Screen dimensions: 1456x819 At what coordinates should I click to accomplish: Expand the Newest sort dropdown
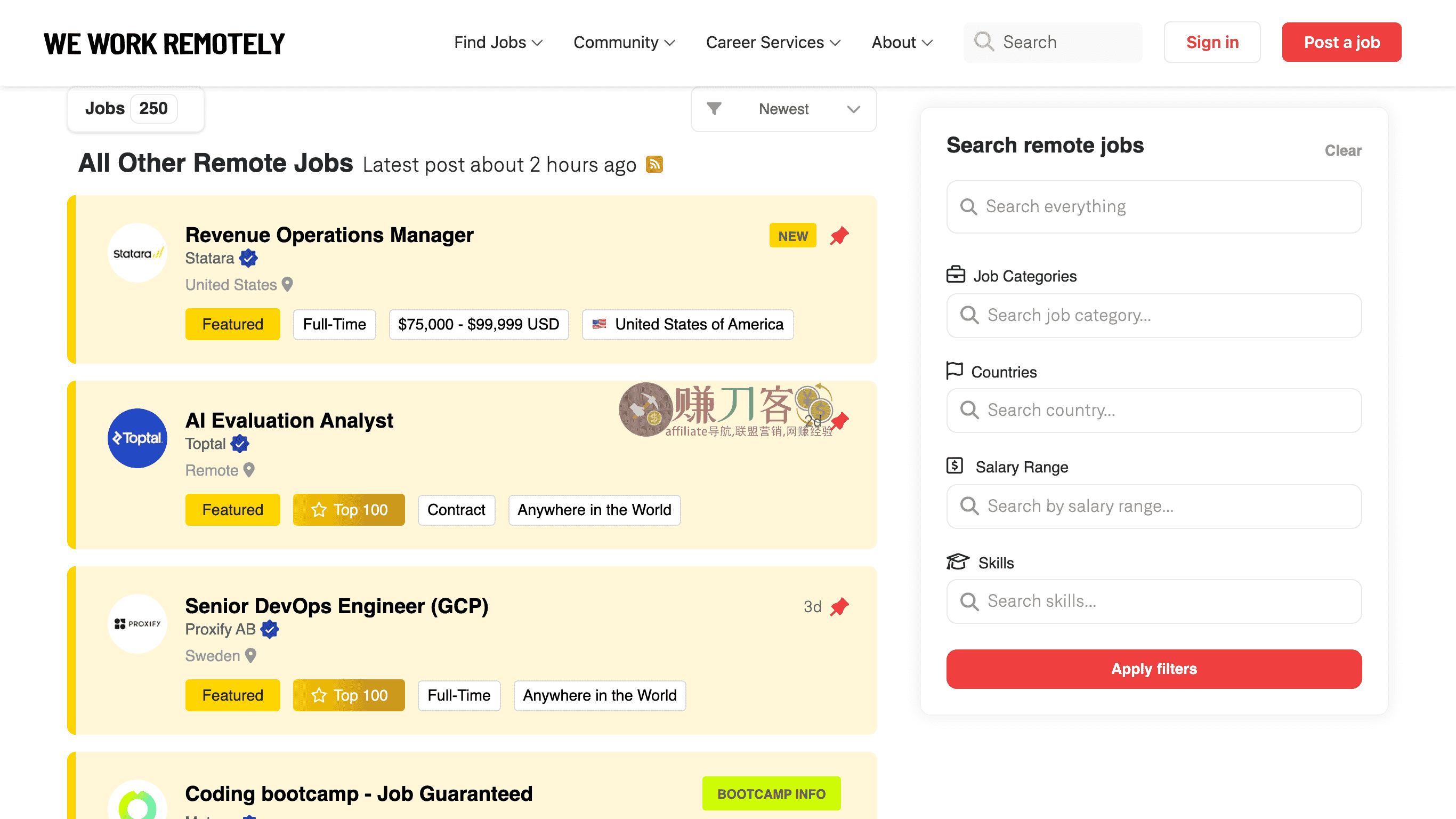tap(783, 109)
